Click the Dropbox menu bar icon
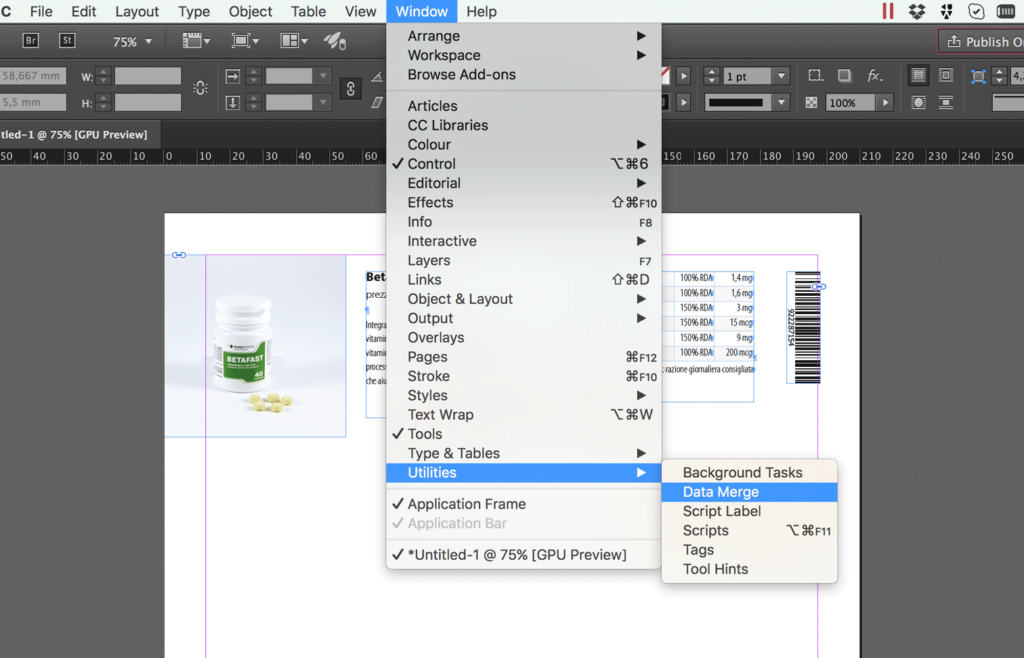This screenshot has width=1024, height=658. 917,11
